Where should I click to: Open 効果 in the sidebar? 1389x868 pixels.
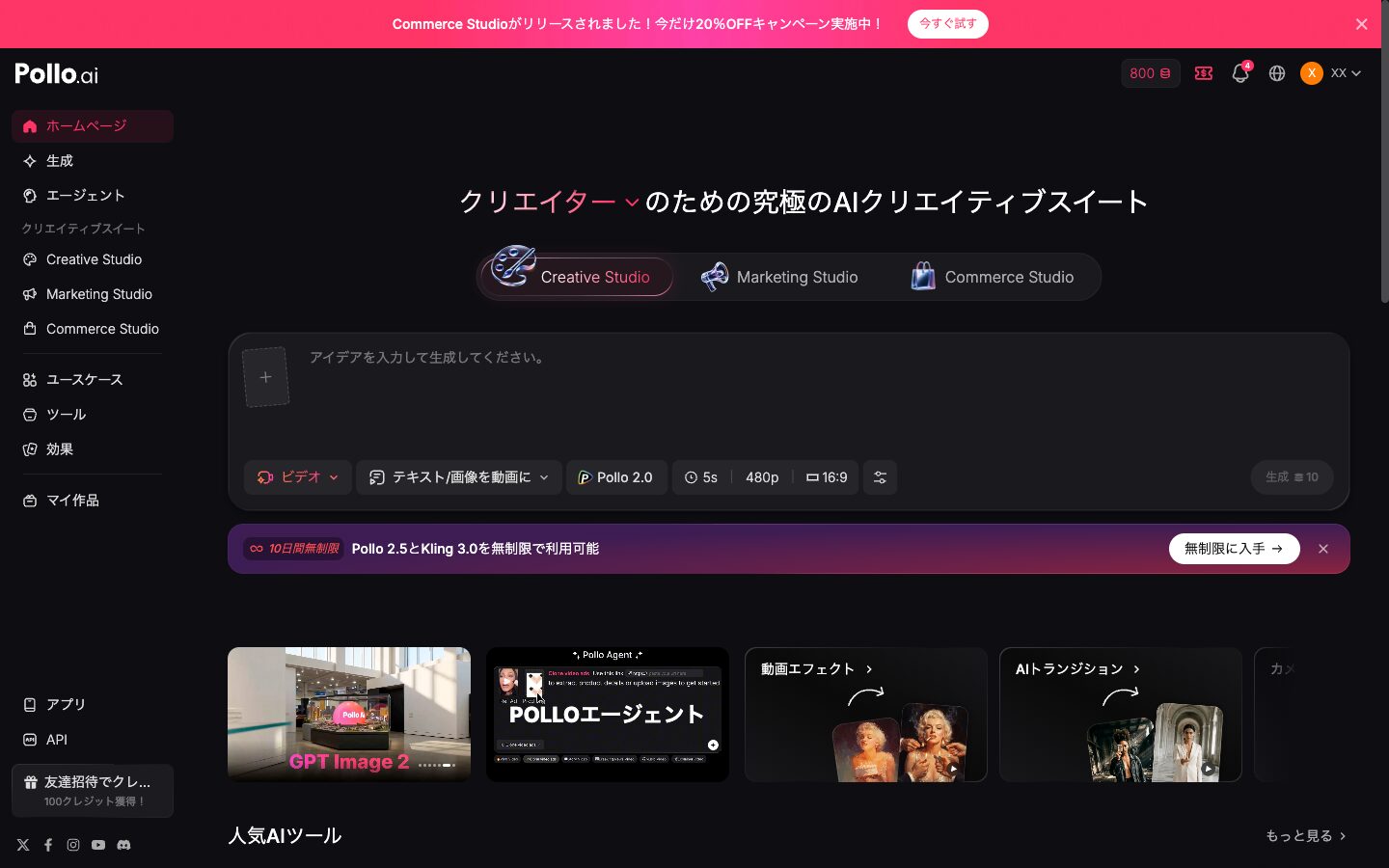click(x=93, y=449)
